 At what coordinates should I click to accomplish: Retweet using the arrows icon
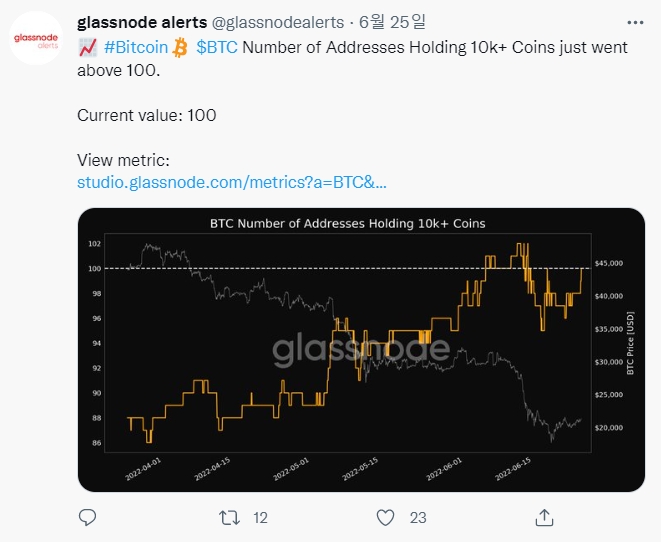pyautogui.click(x=229, y=517)
